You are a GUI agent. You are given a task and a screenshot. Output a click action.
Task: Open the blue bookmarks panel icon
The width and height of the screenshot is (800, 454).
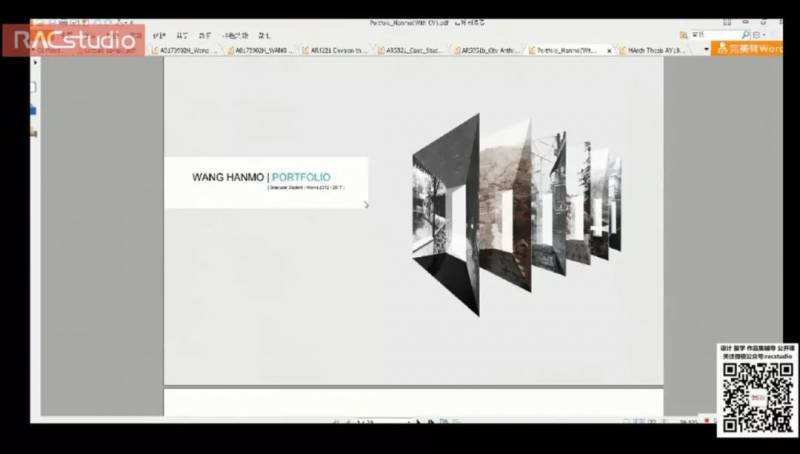click(35, 110)
